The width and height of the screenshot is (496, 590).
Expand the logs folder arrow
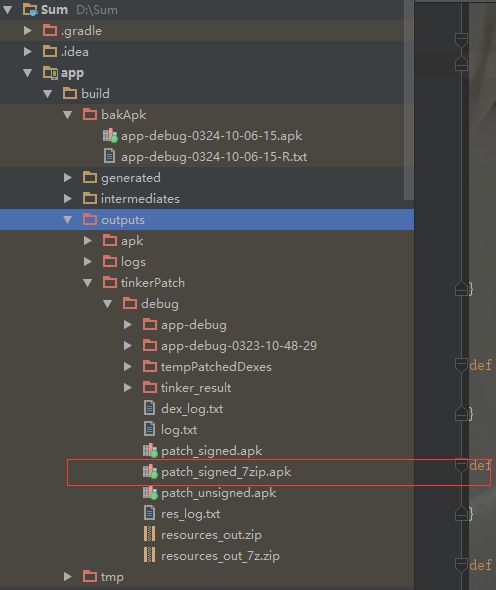coord(88,262)
